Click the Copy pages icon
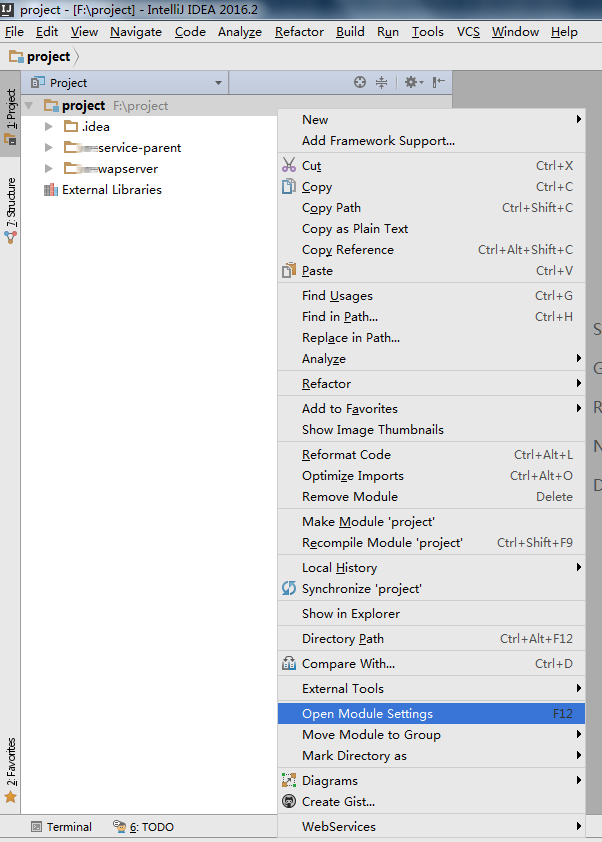The width and height of the screenshot is (602, 842). 289,186
